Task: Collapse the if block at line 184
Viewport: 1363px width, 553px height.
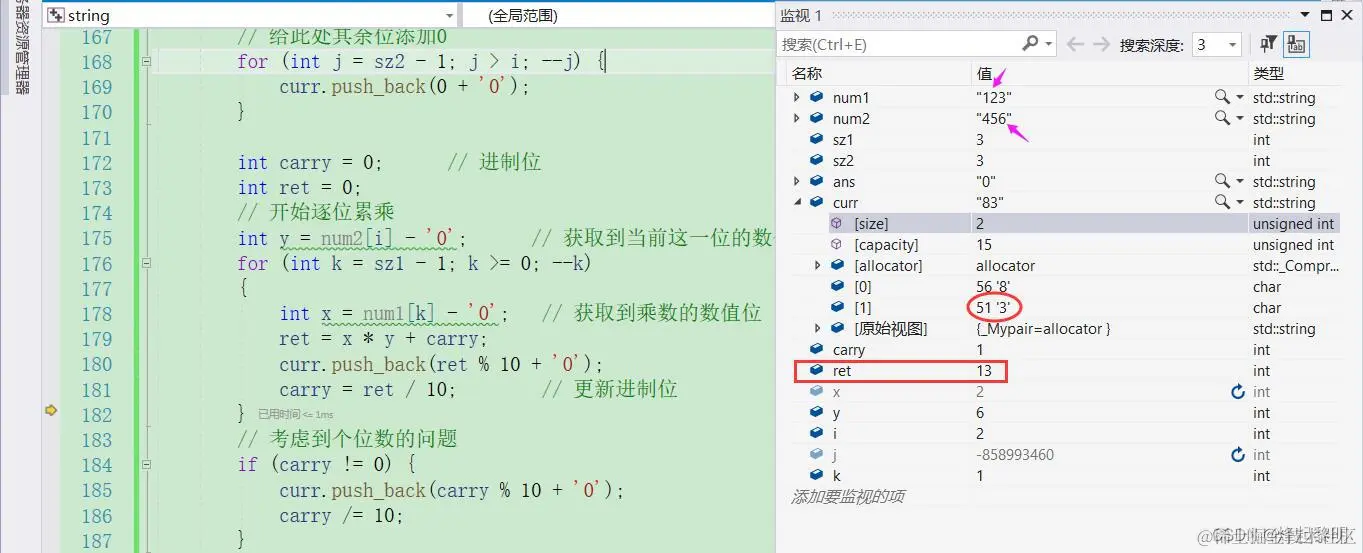Action: click(146, 465)
